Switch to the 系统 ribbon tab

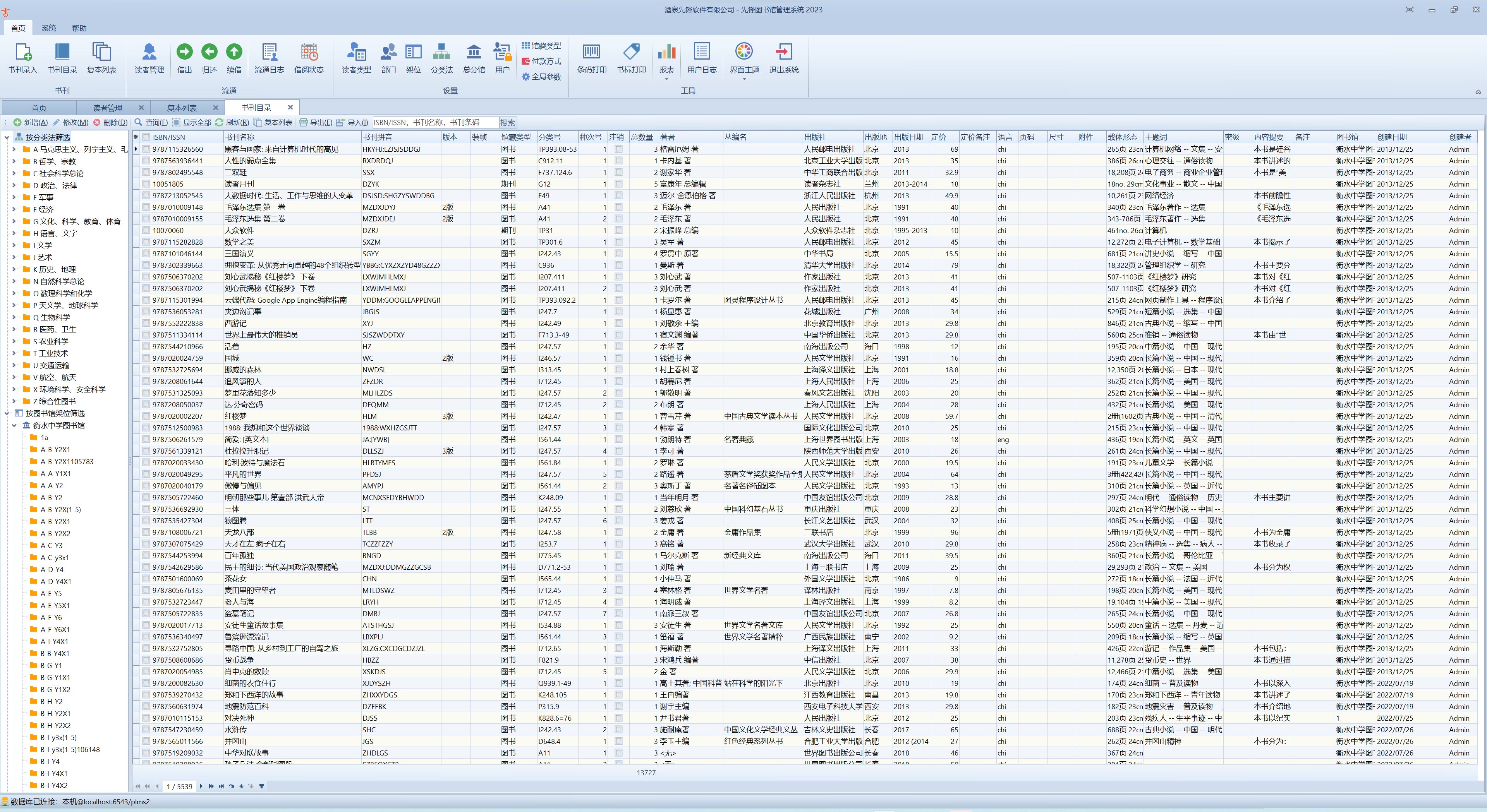coord(49,28)
